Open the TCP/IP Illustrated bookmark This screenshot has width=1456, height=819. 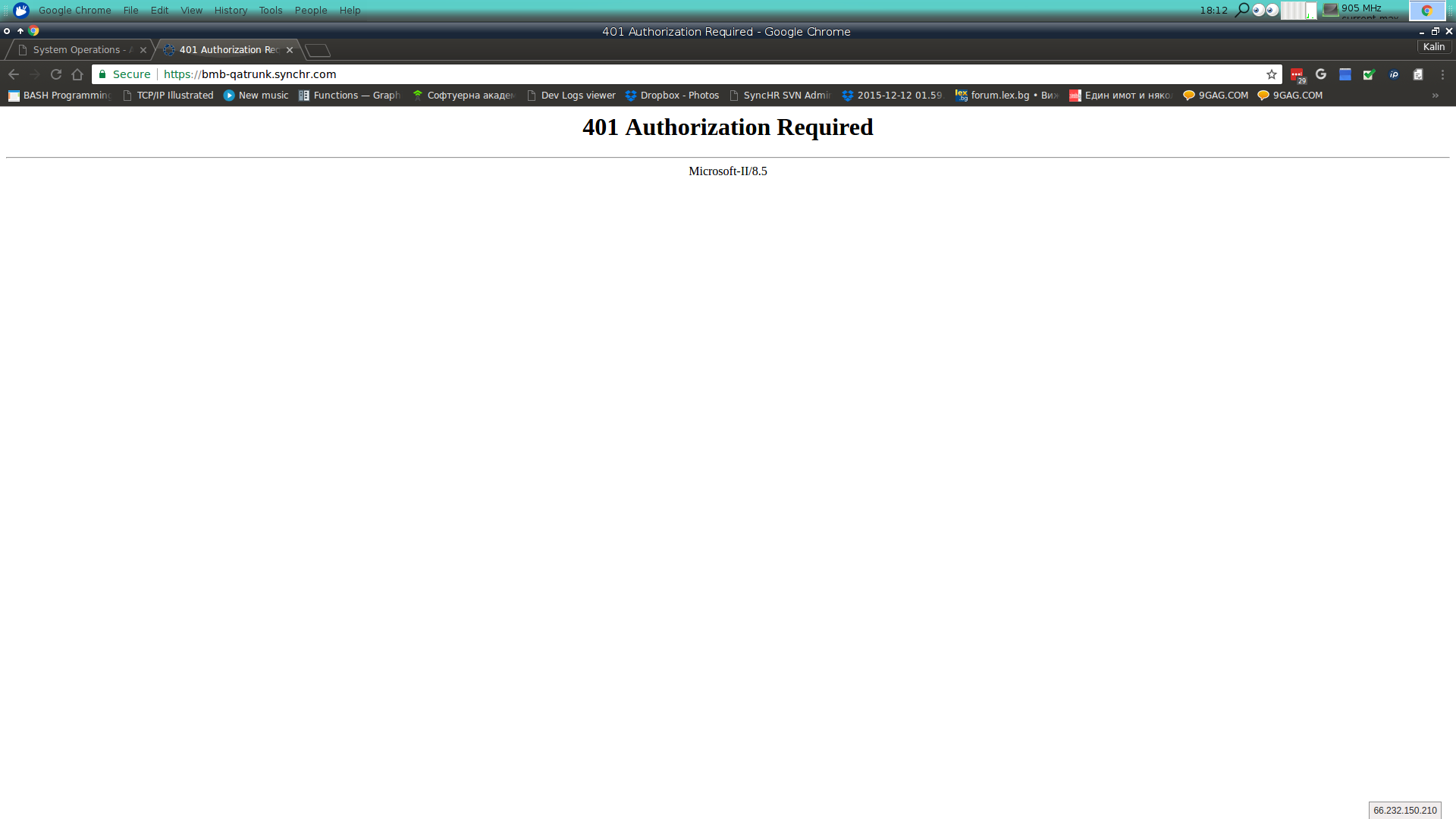click(168, 96)
